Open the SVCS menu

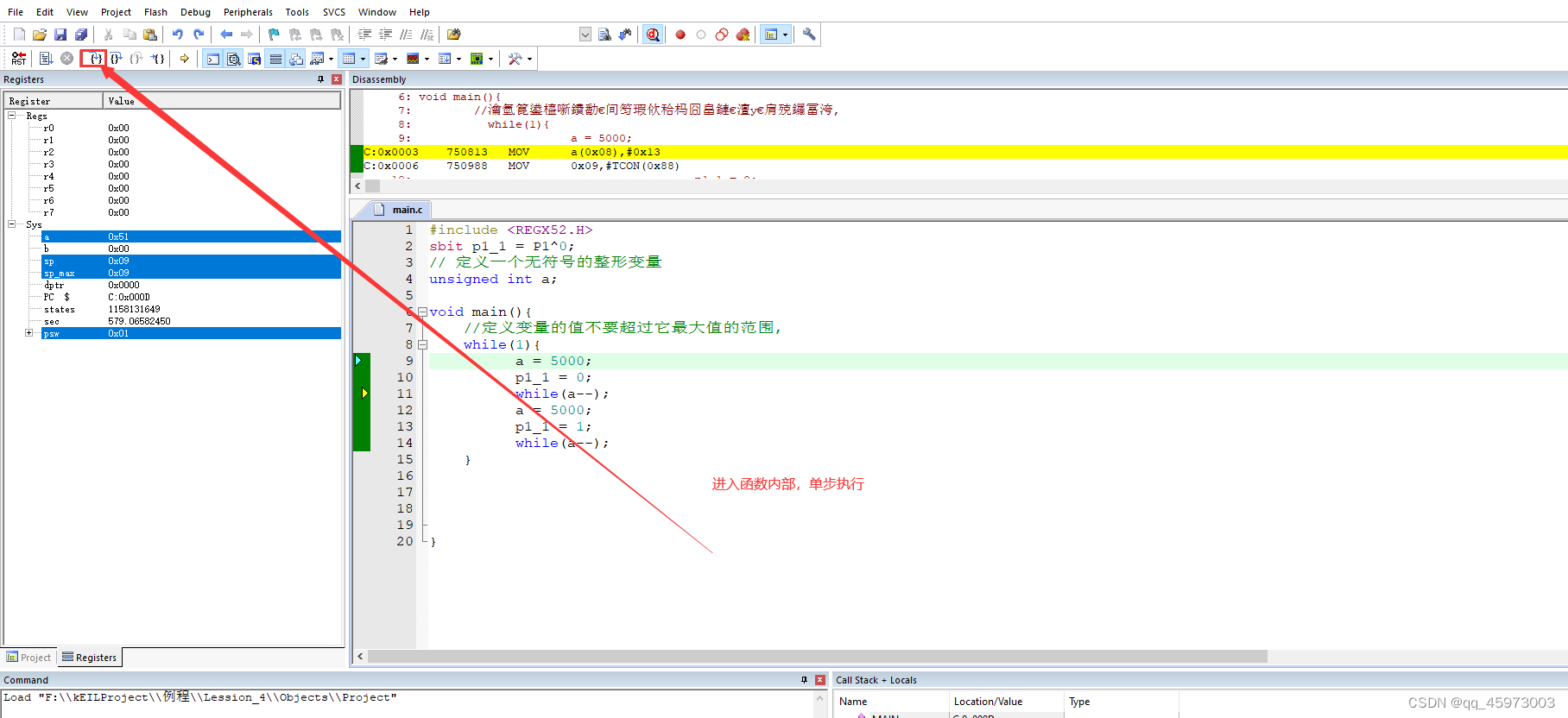(333, 12)
